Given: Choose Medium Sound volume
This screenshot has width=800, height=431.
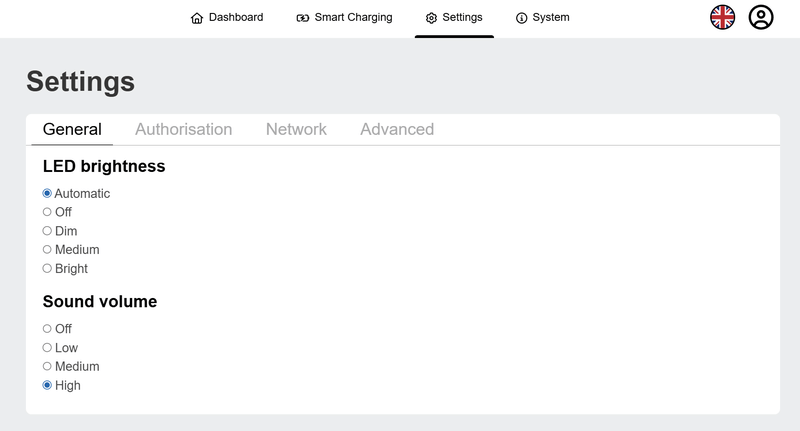Looking at the screenshot, I should 47,366.
